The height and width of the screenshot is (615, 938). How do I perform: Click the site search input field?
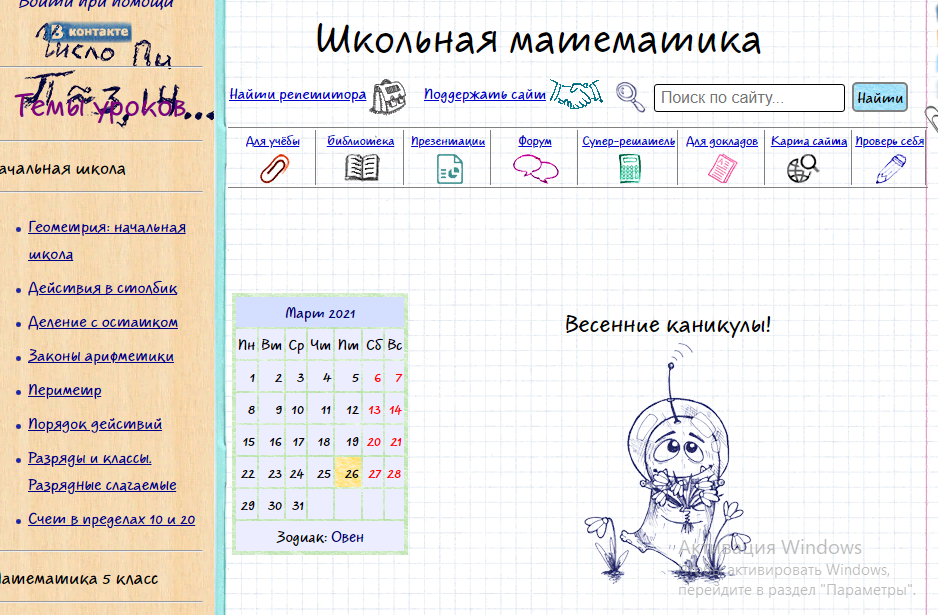tap(749, 98)
